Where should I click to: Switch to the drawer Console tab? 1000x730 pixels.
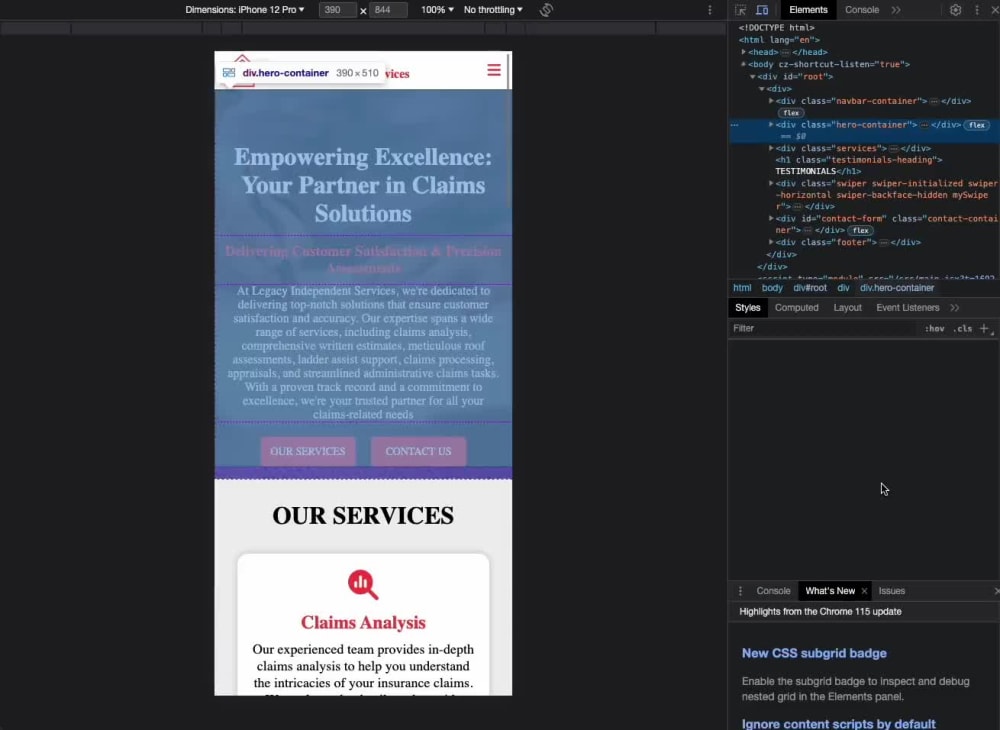point(773,591)
